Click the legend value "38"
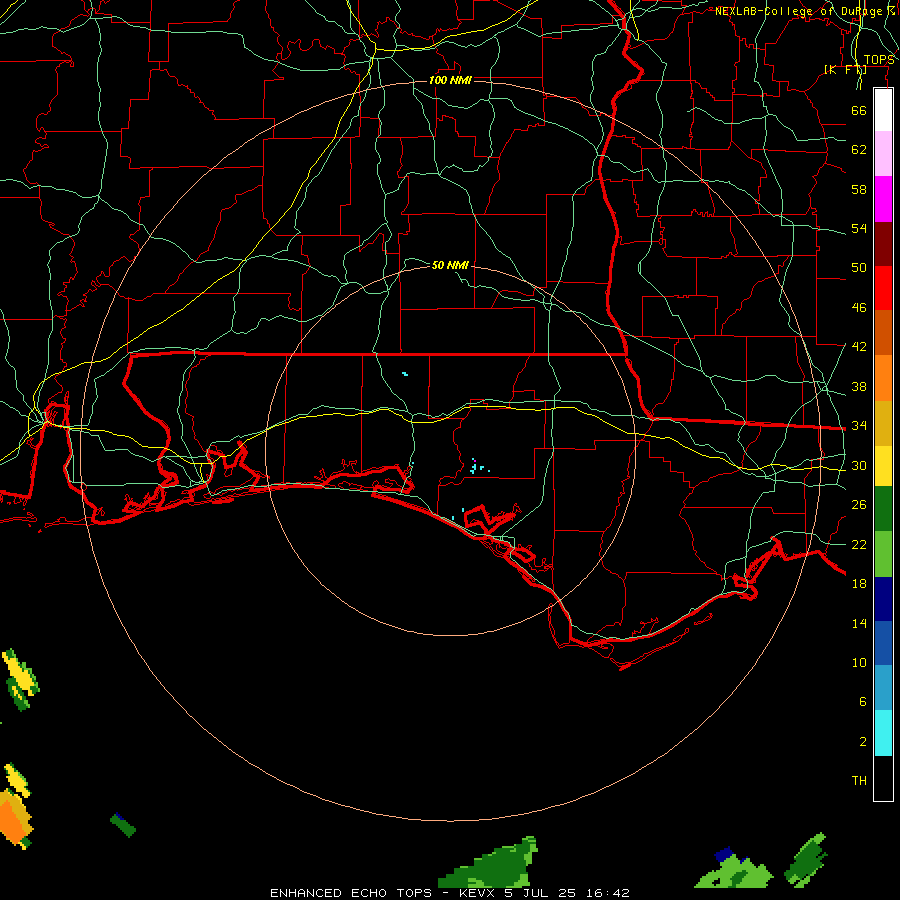900x900 pixels. pos(859,386)
